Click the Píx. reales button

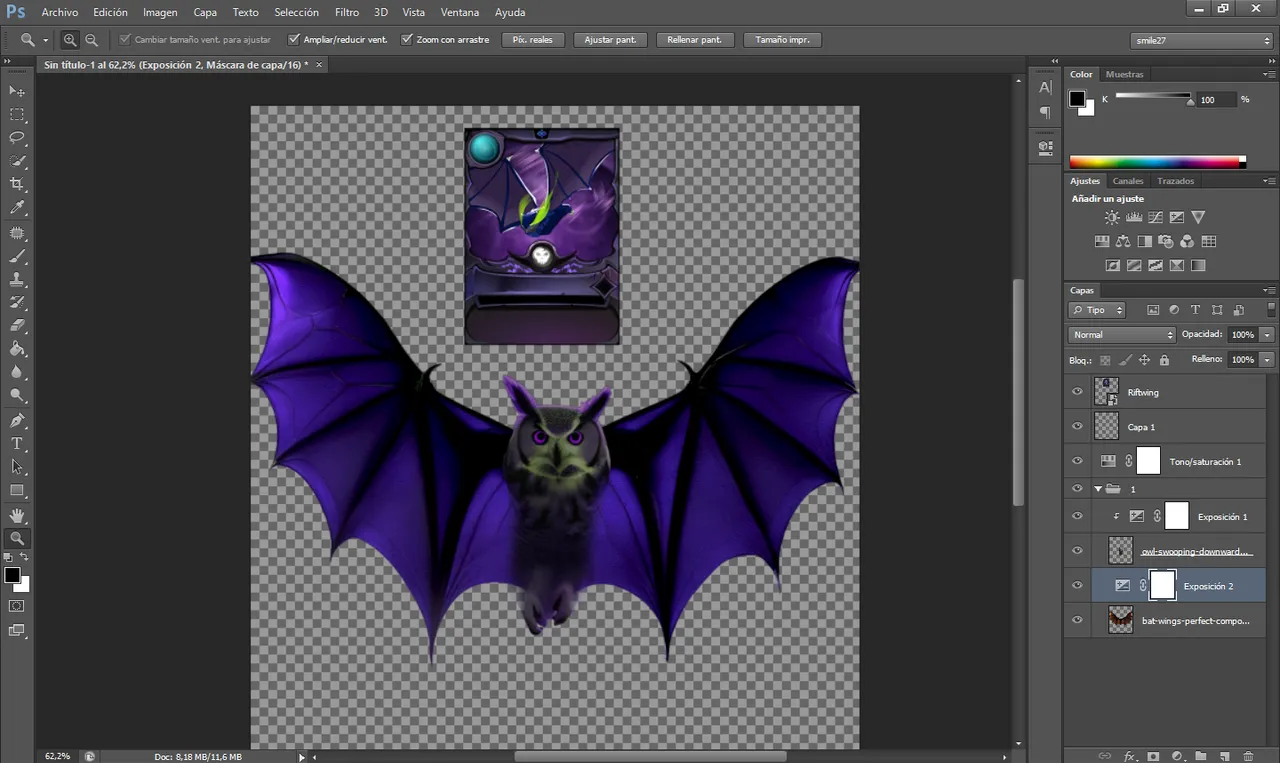(x=533, y=40)
